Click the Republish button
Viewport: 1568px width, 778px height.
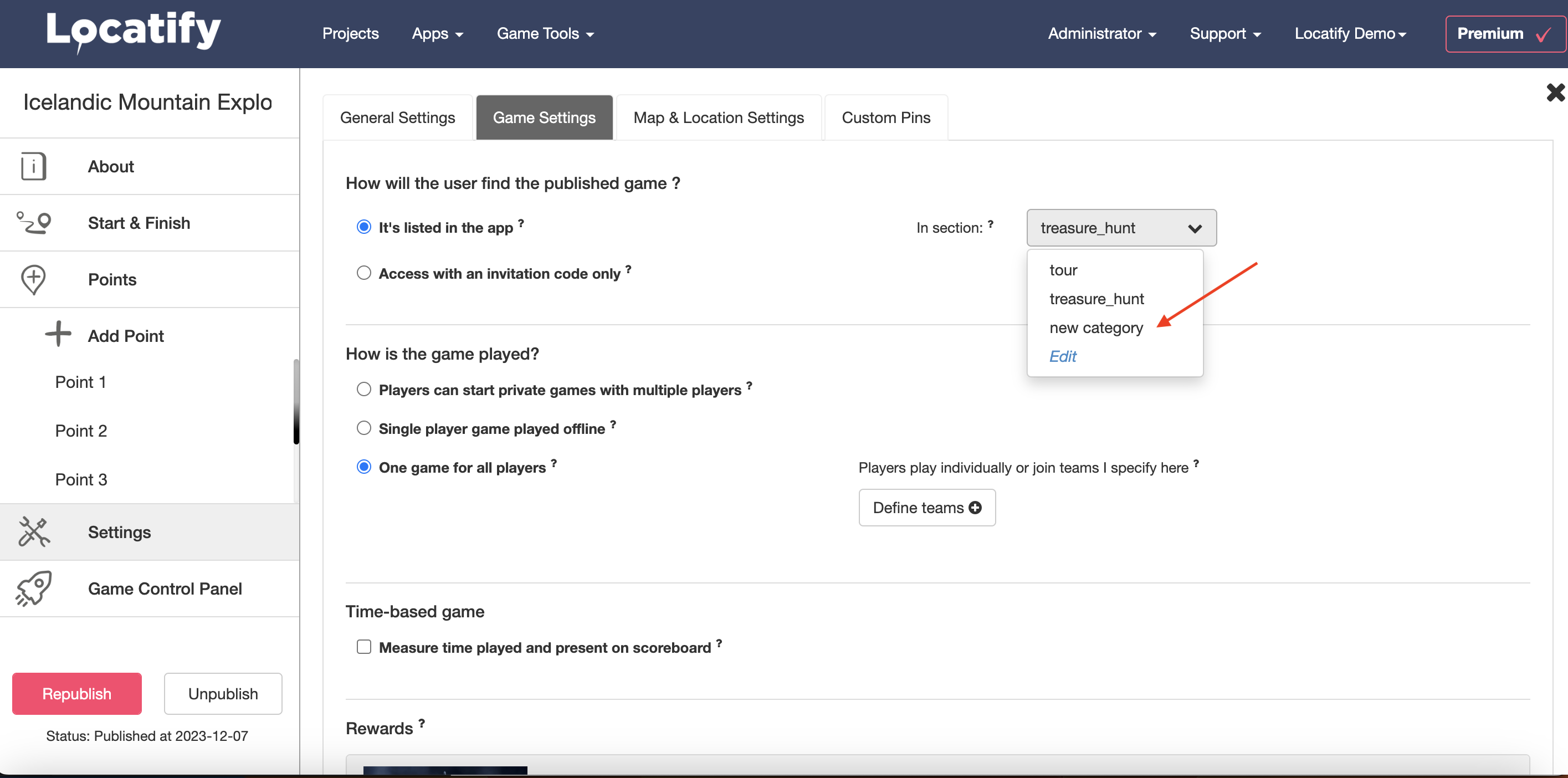pyautogui.click(x=76, y=693)
